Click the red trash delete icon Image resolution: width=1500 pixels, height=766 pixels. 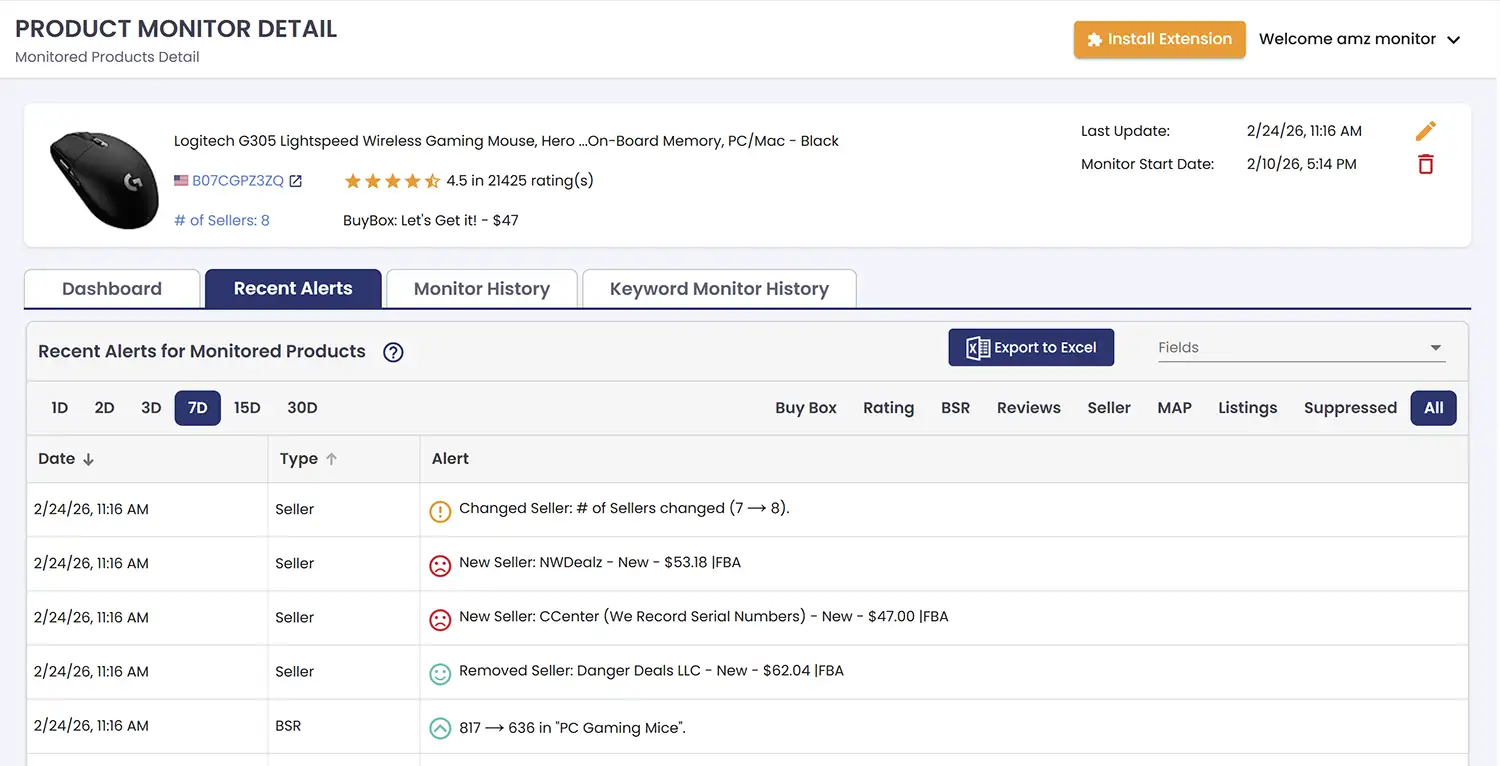point(1425,164)
